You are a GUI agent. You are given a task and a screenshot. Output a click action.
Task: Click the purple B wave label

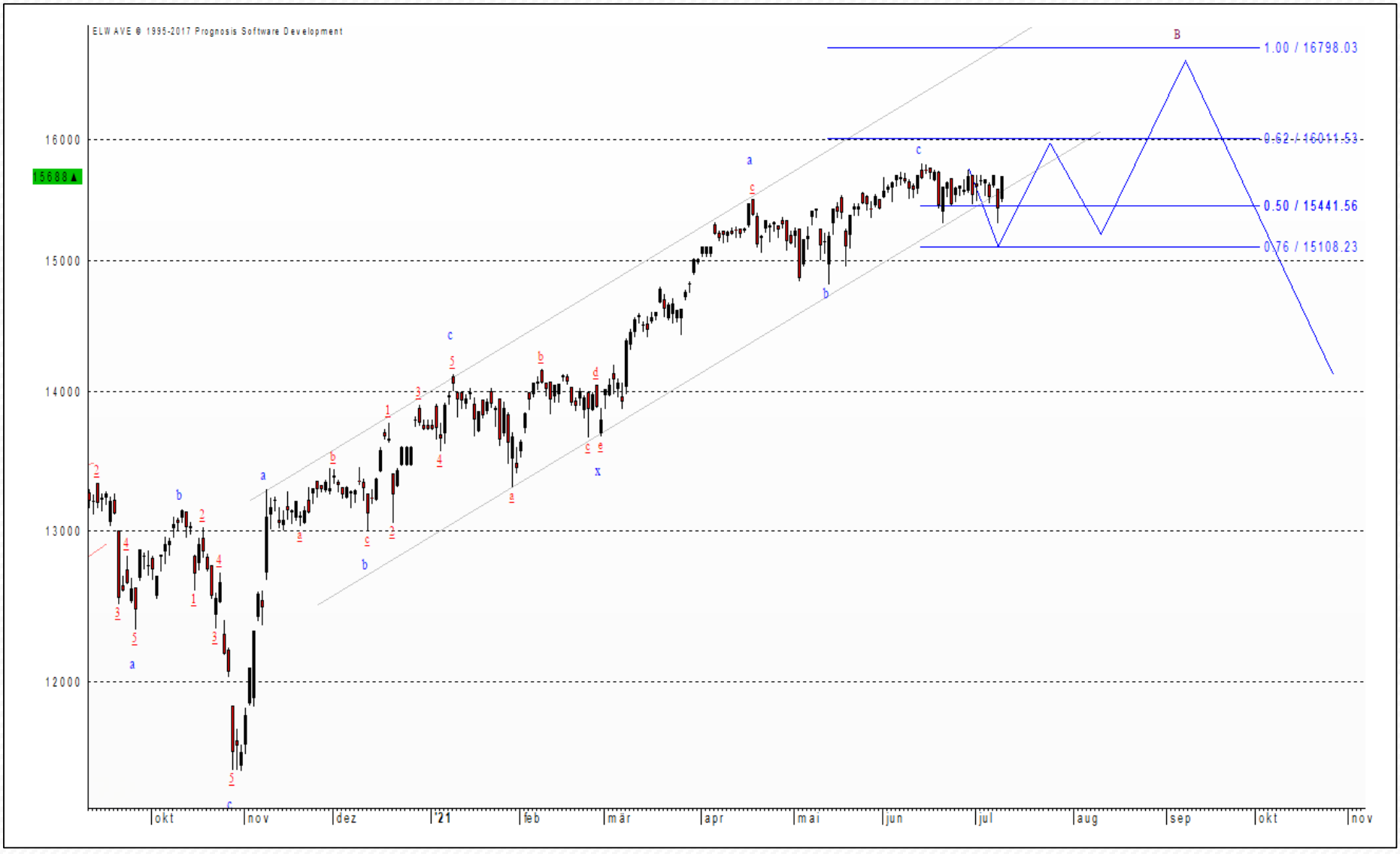point(1177,35)
